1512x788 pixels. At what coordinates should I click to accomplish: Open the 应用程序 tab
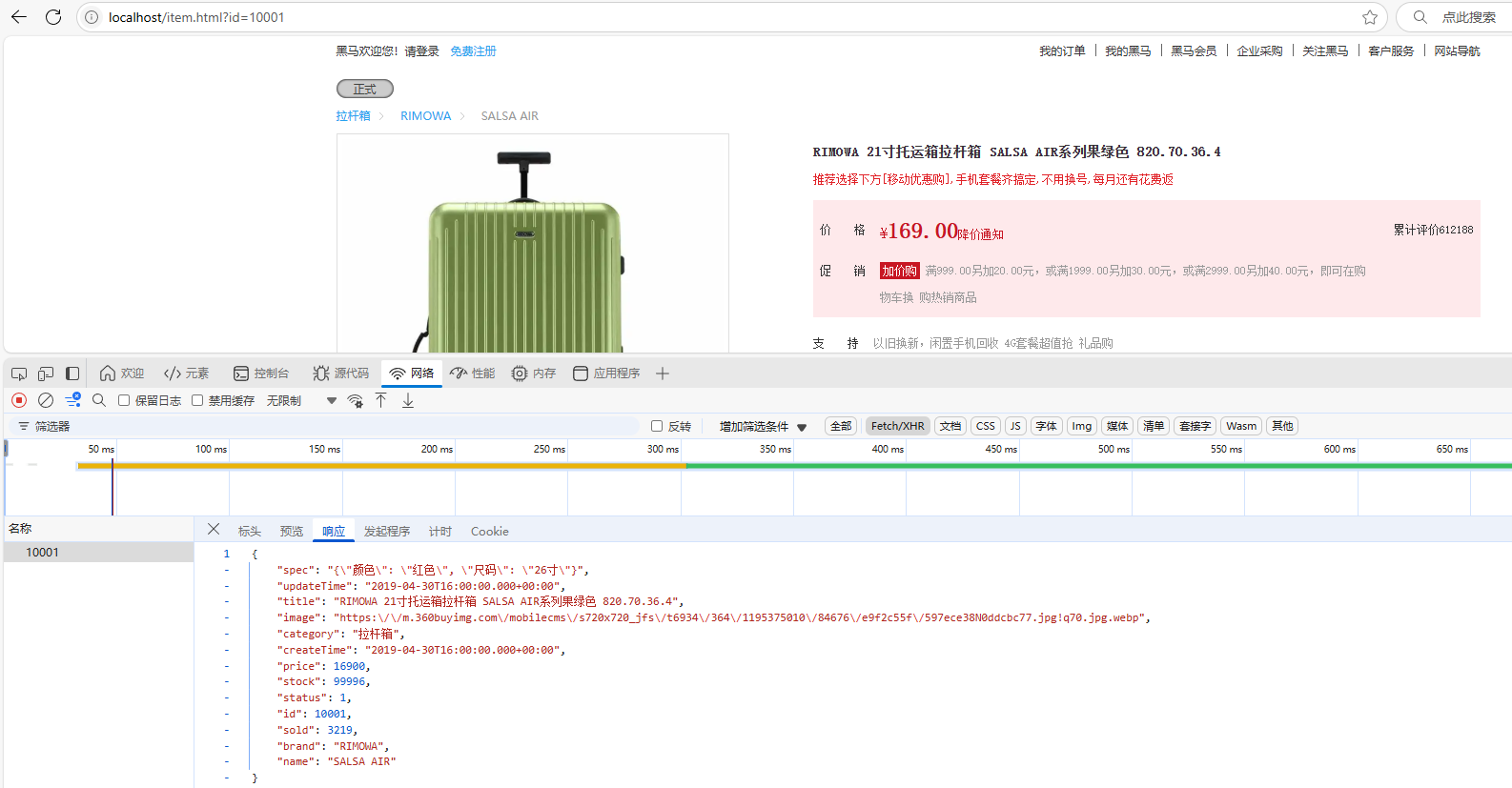[x=606, y=374]
